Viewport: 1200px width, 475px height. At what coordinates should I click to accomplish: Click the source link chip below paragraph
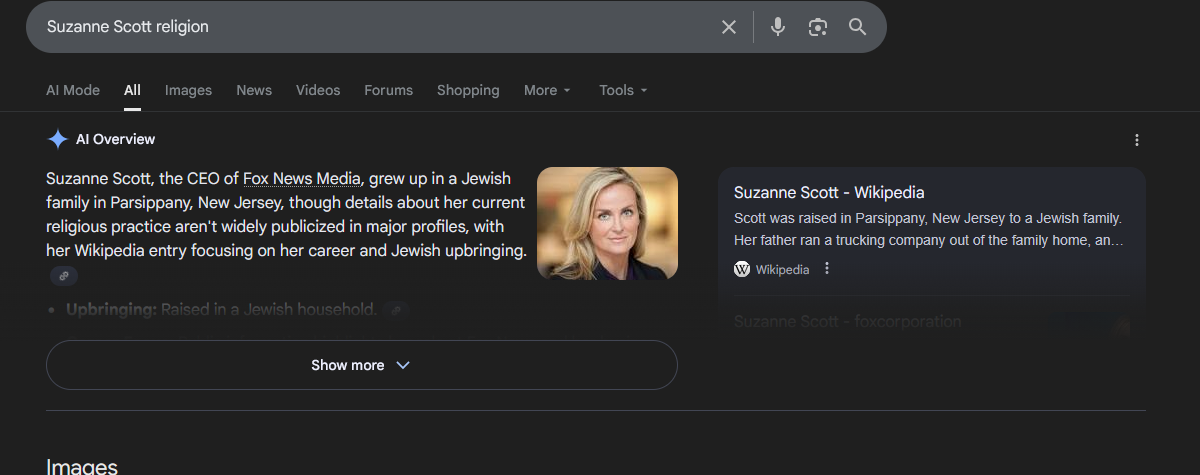[64, 276]
